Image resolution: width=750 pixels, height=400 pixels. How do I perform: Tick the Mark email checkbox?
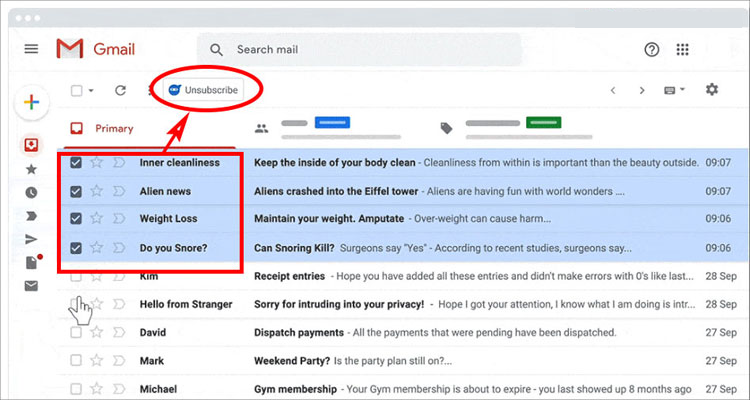tap(76, 360)
